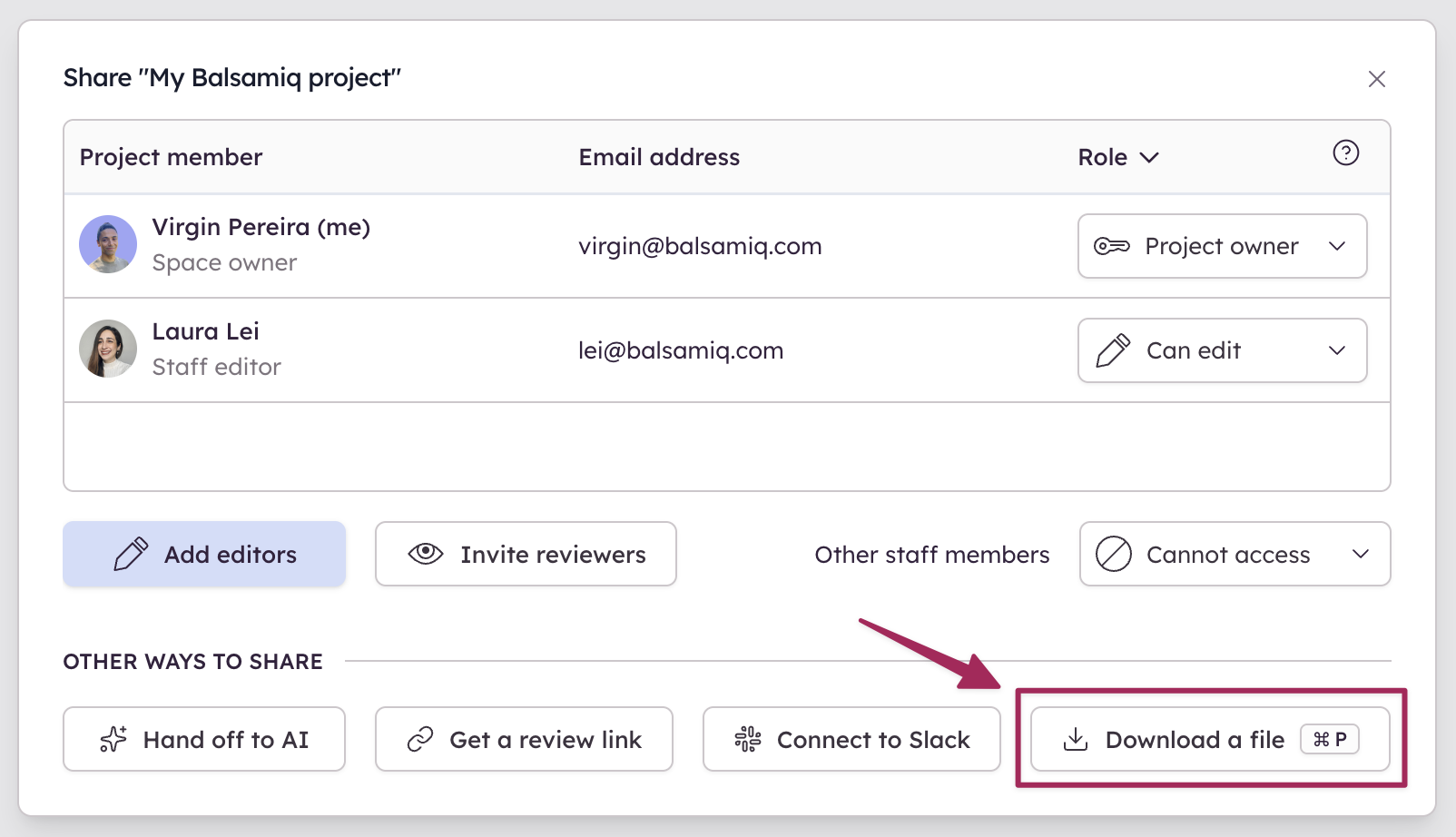
Task: Click the Project member column header
Action: 171,157
